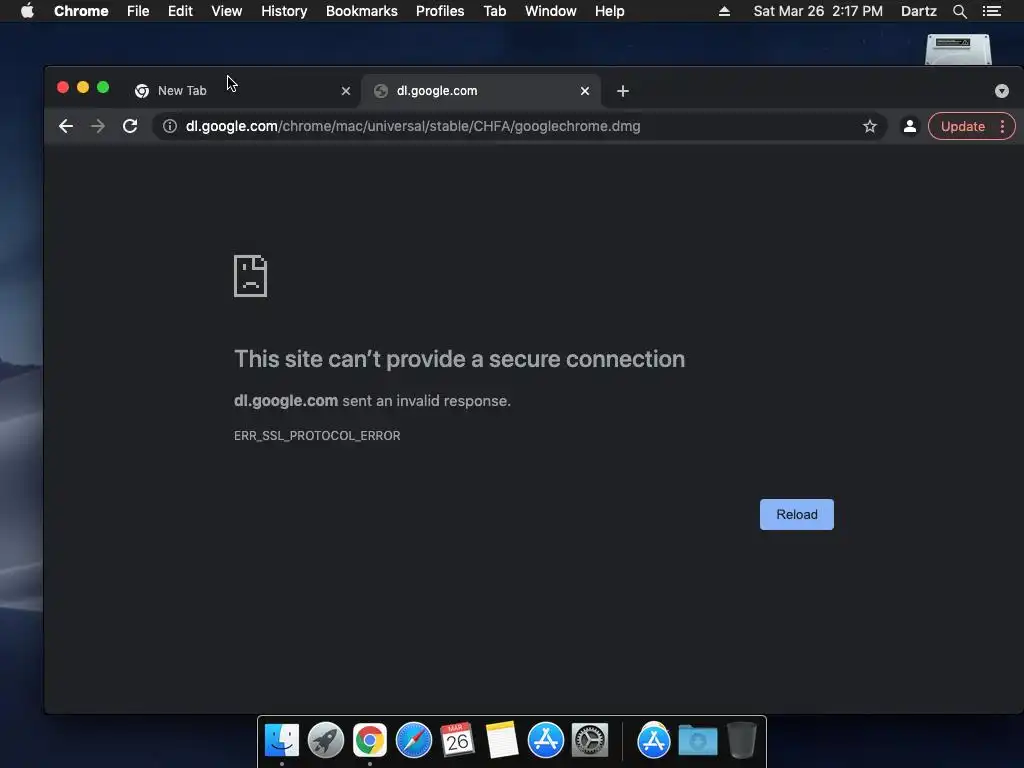Switch to the New Tab tab
The height and width of the screenshot is (768, 1024).
(242, 91)
